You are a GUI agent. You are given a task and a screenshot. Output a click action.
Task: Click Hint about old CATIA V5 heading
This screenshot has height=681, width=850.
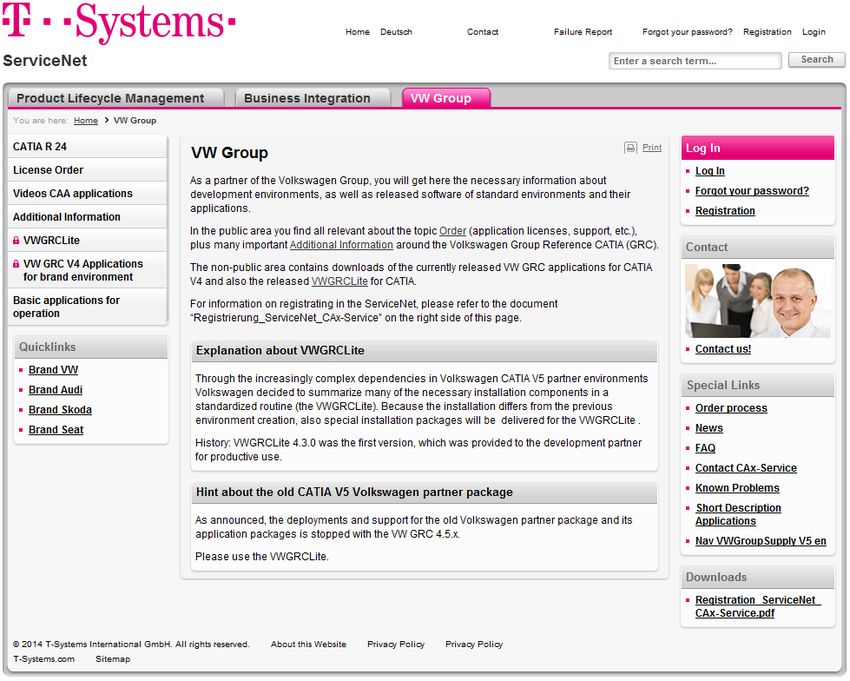click(x=354, y=492)
